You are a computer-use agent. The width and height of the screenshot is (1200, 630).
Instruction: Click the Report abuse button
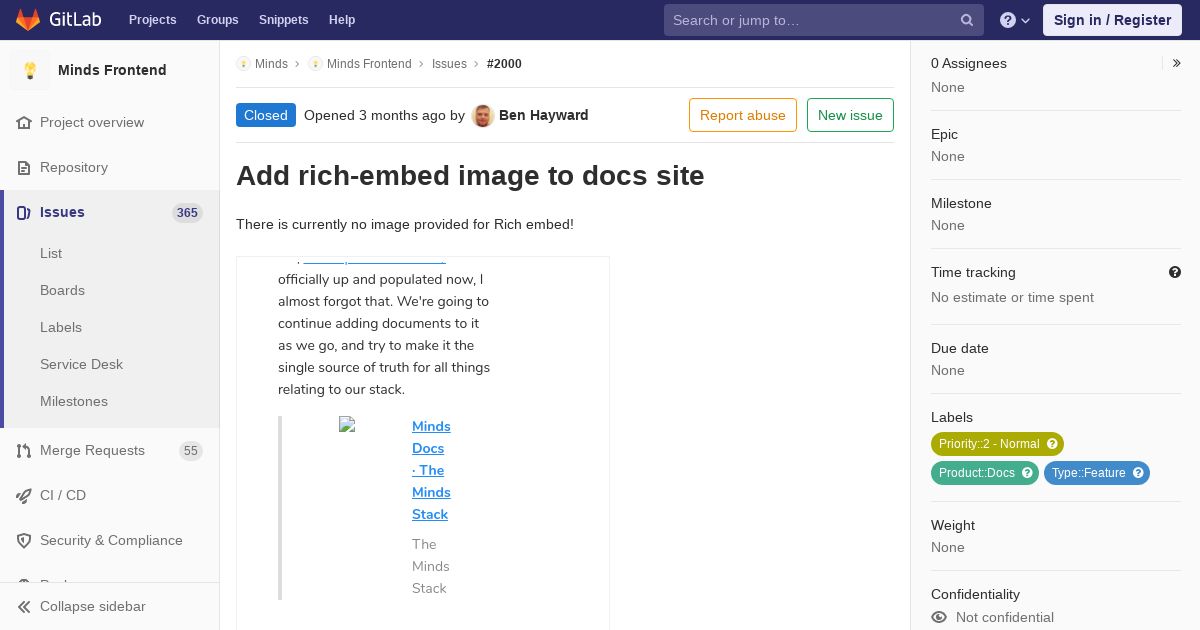pos(743,115)
